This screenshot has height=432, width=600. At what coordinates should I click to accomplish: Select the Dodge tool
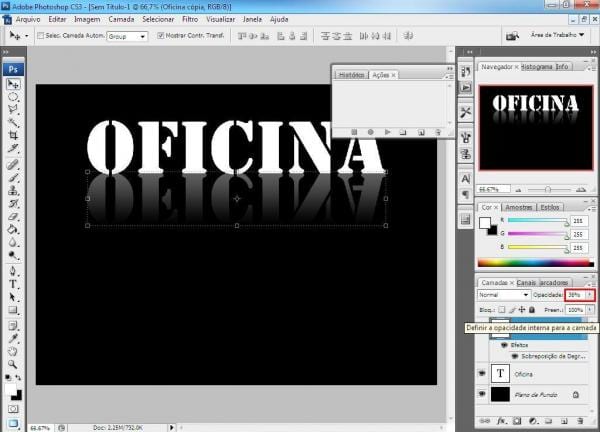13,255
